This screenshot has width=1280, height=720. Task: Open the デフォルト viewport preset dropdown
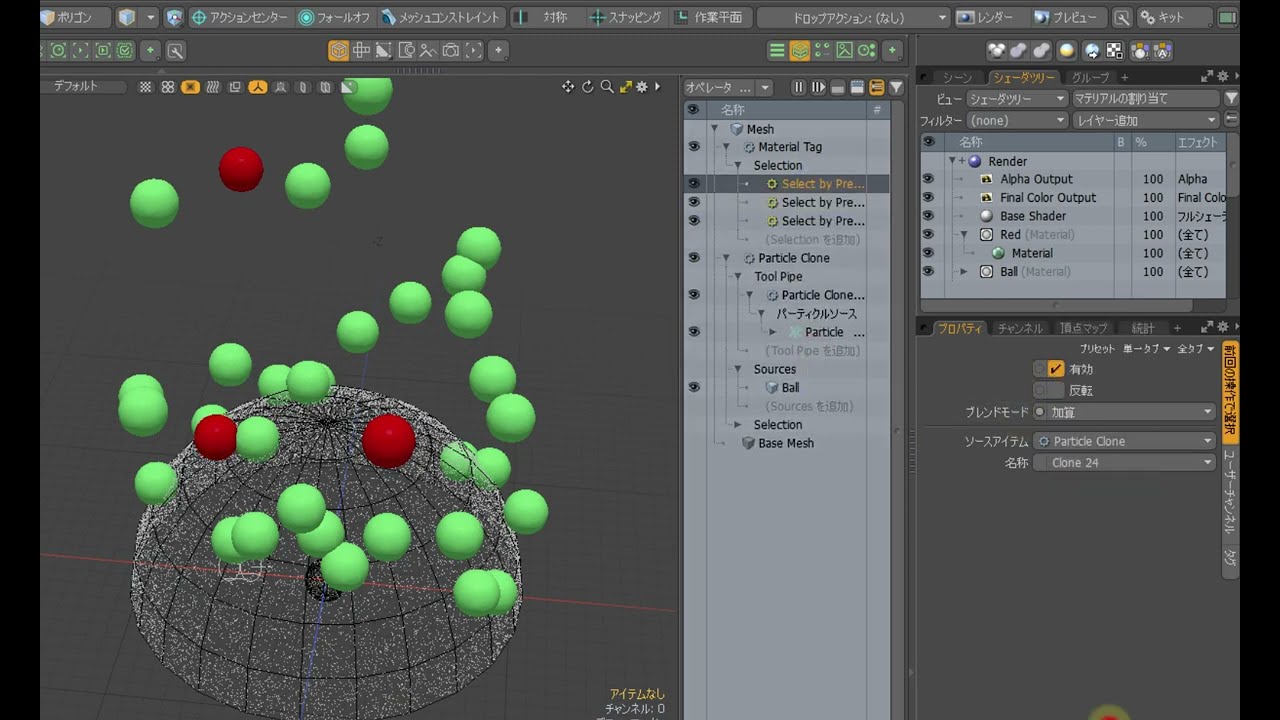click(85, 87)
